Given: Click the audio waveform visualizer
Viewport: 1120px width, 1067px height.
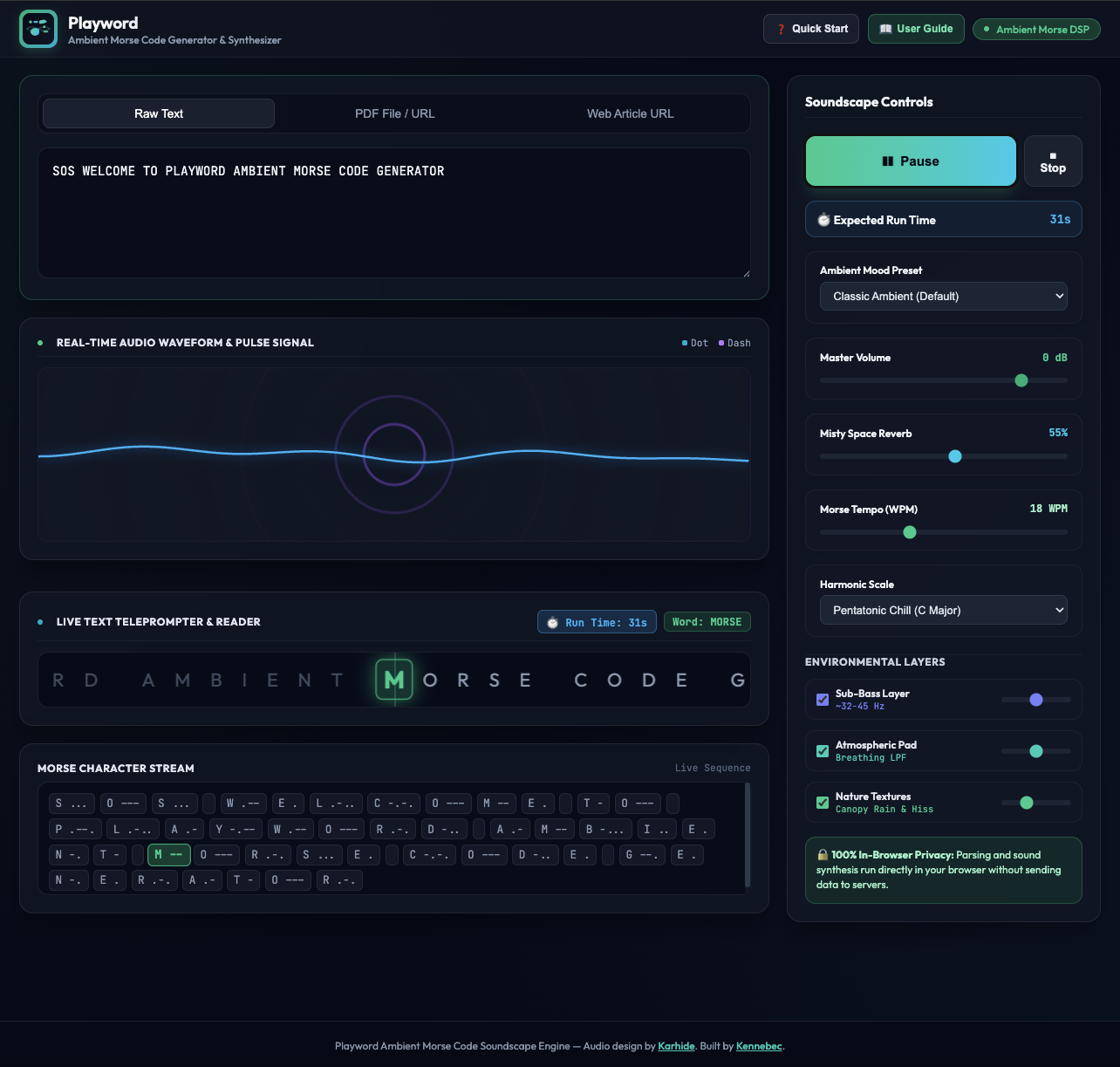Looking at the screenshot, I should (394, 455).
